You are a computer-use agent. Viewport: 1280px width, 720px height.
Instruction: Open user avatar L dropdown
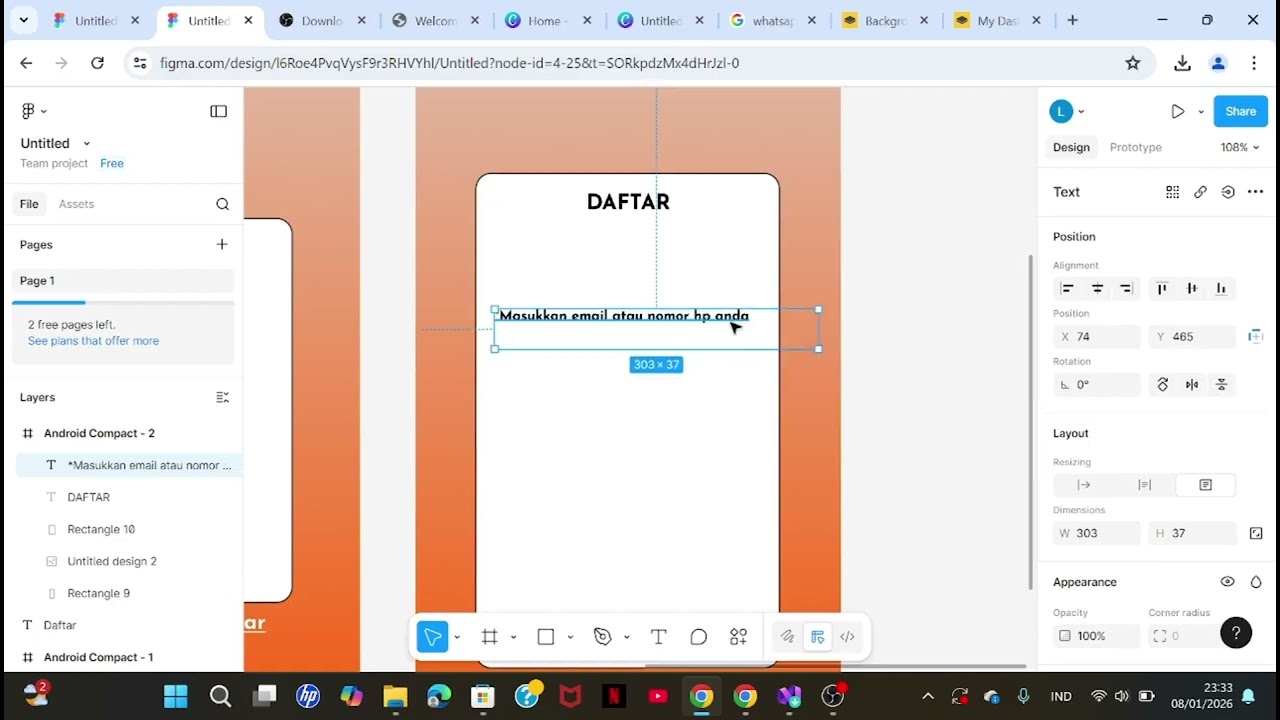(x=1067, y=112)
